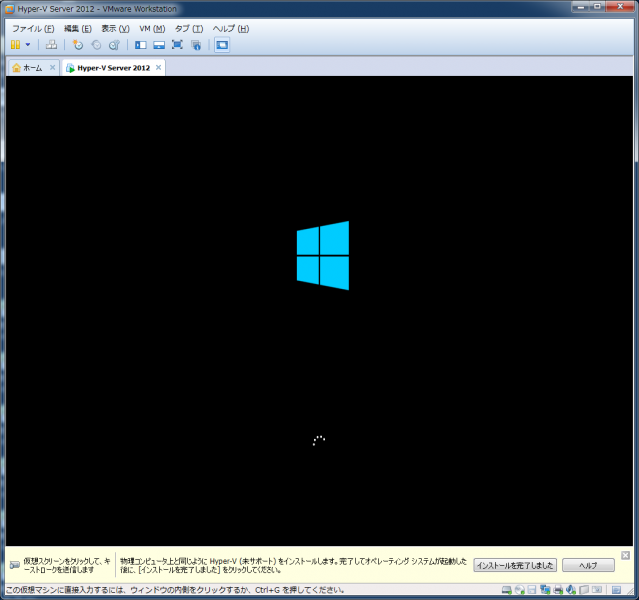639x600 pixels.
Task: Click the gray folder-shaped device status icon
Action: click(x=584, y=589)
